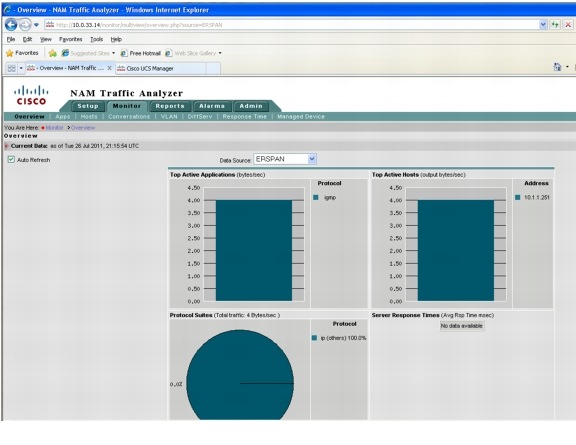This screenshot has width=576, height=445.
Task: Open the Reports tab in NAM
Action: click(x=170, y=106)
